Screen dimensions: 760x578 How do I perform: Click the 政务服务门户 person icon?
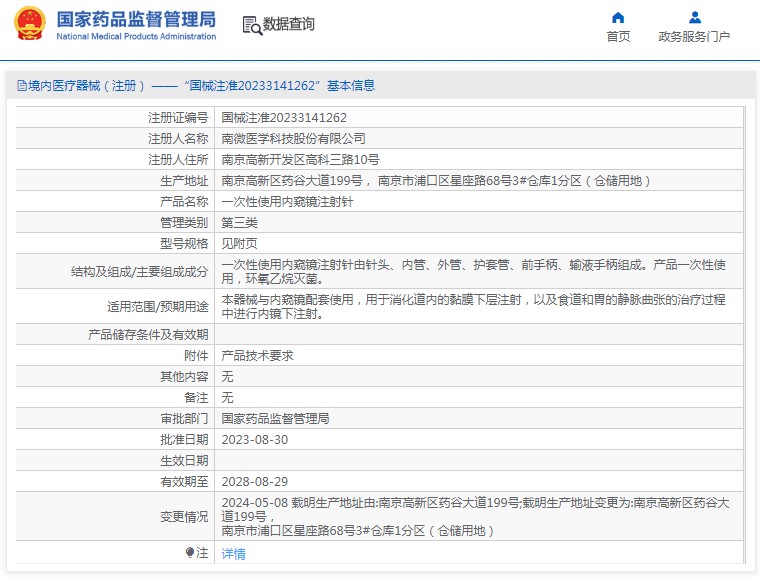[x=694, y=17]
